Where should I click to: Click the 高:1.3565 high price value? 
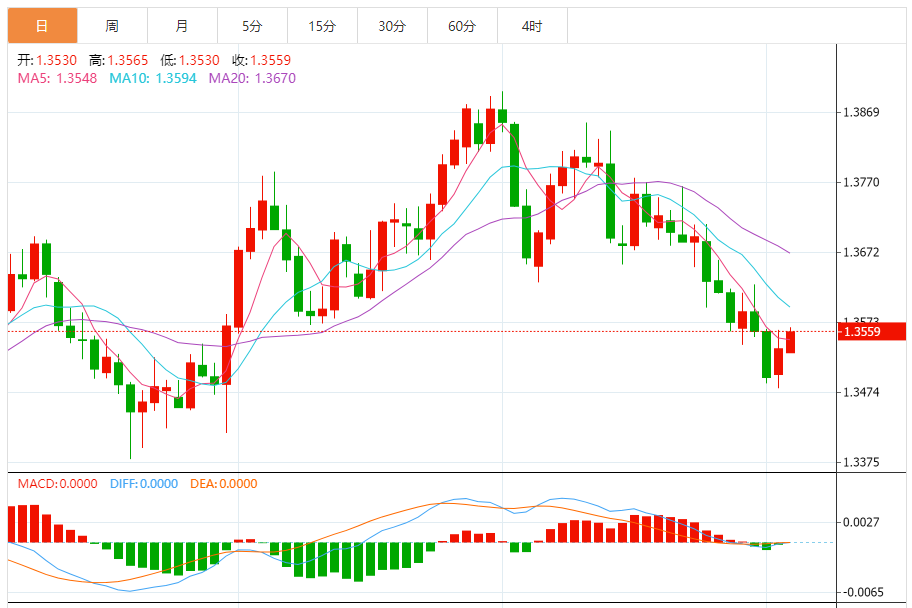pyautogui.click(x=119, y=61)
